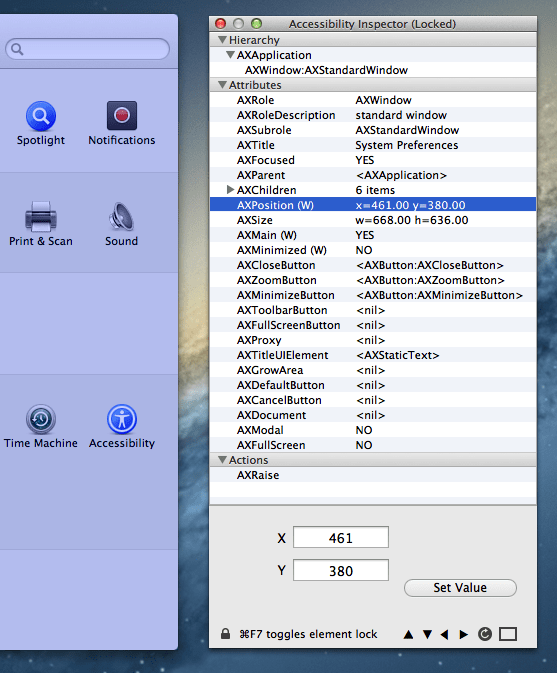Go to previous sibling with left arrow

445,634
